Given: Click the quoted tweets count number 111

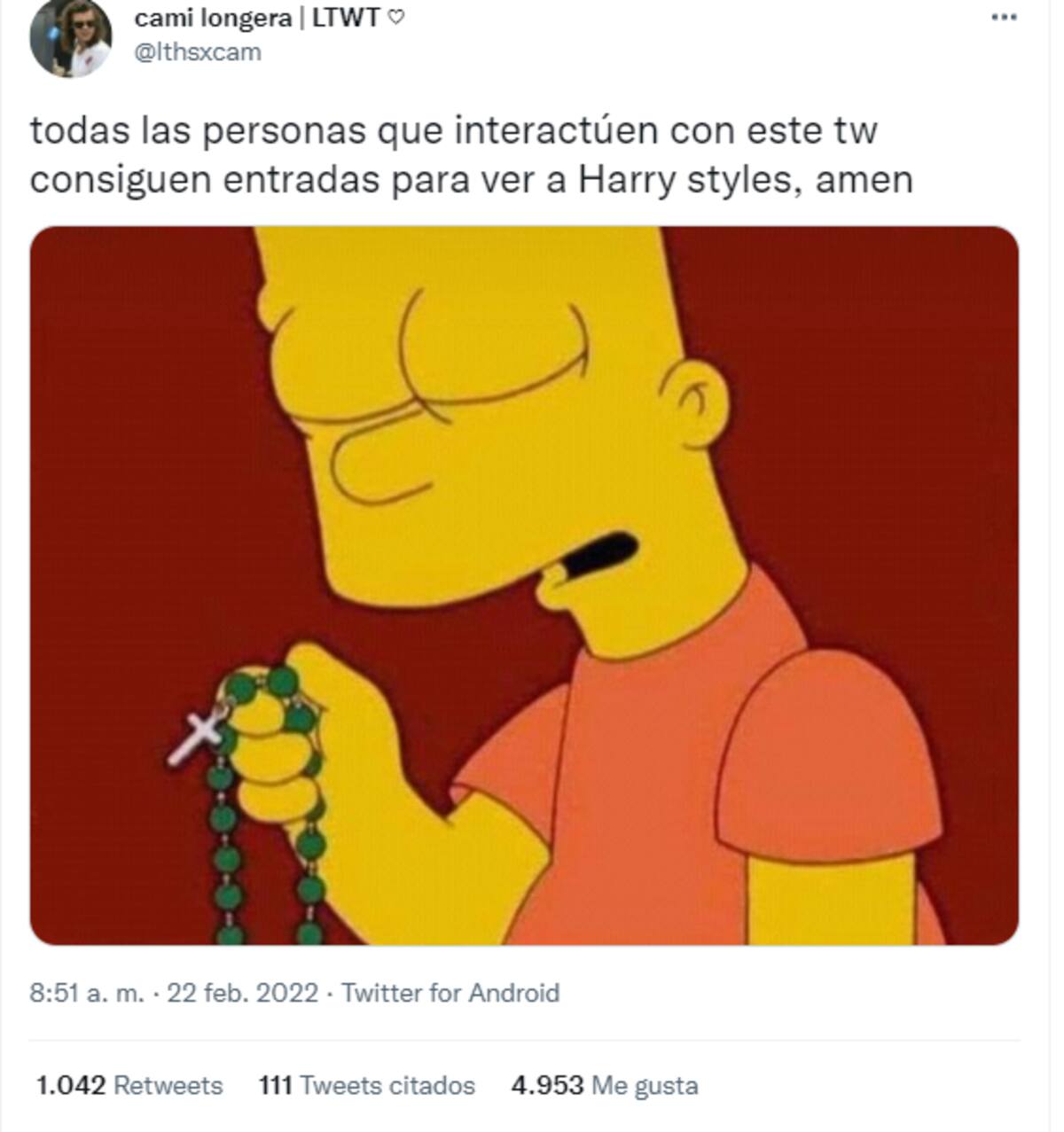Looking at the screenshot, I should [276, 1085].
